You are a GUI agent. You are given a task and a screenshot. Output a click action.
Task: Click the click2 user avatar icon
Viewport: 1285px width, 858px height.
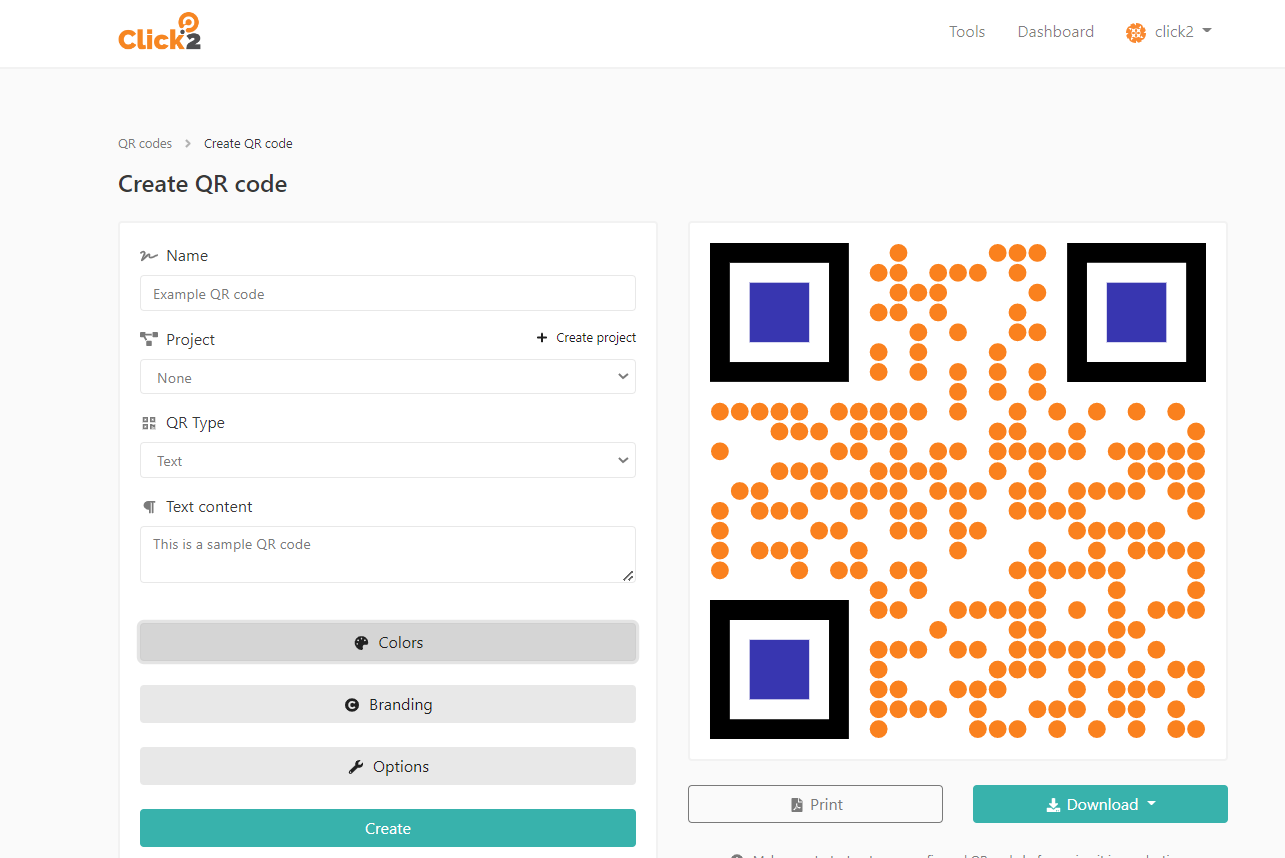click(x=1135, y=32)
